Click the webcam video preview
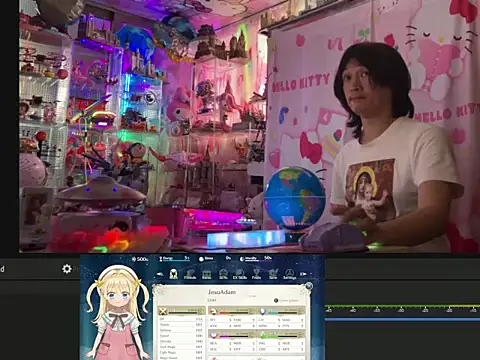This screenshot has height=360, width=480. [249, 126]
